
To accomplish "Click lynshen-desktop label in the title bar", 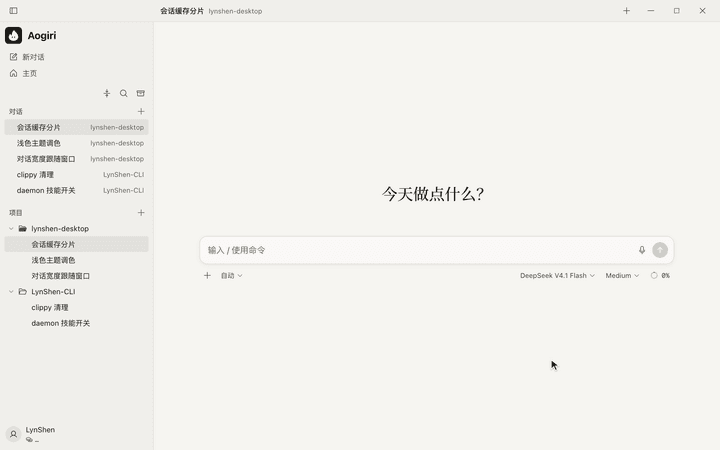I will (235, 11).
